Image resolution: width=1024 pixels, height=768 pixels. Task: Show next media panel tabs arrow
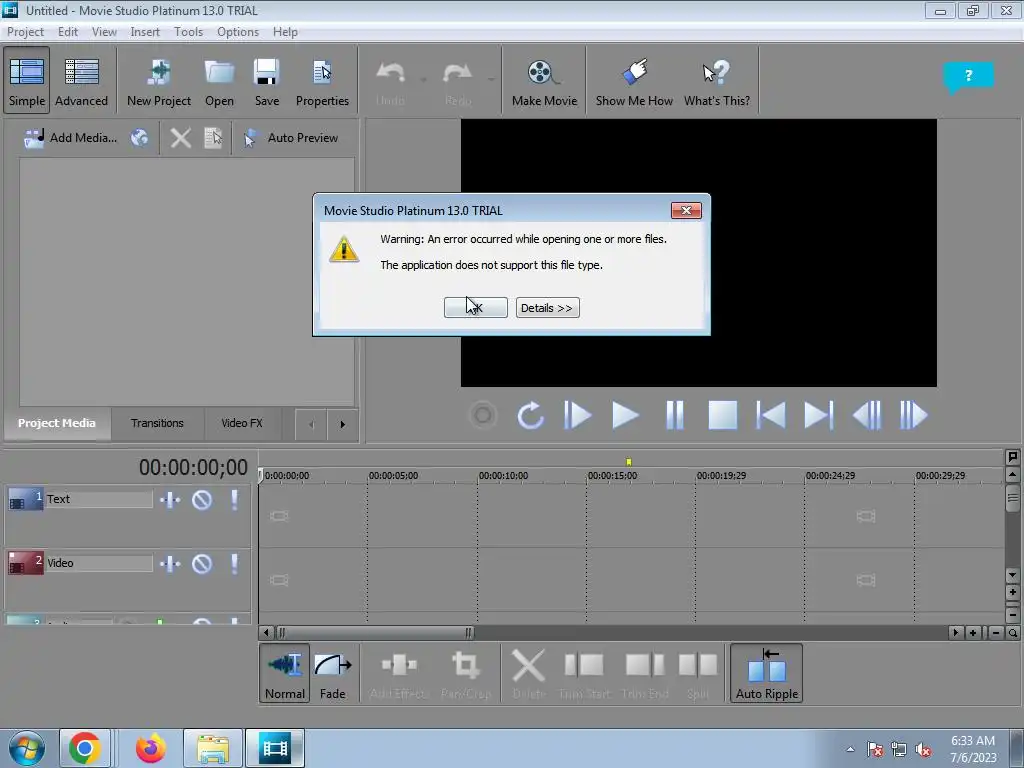342,424
